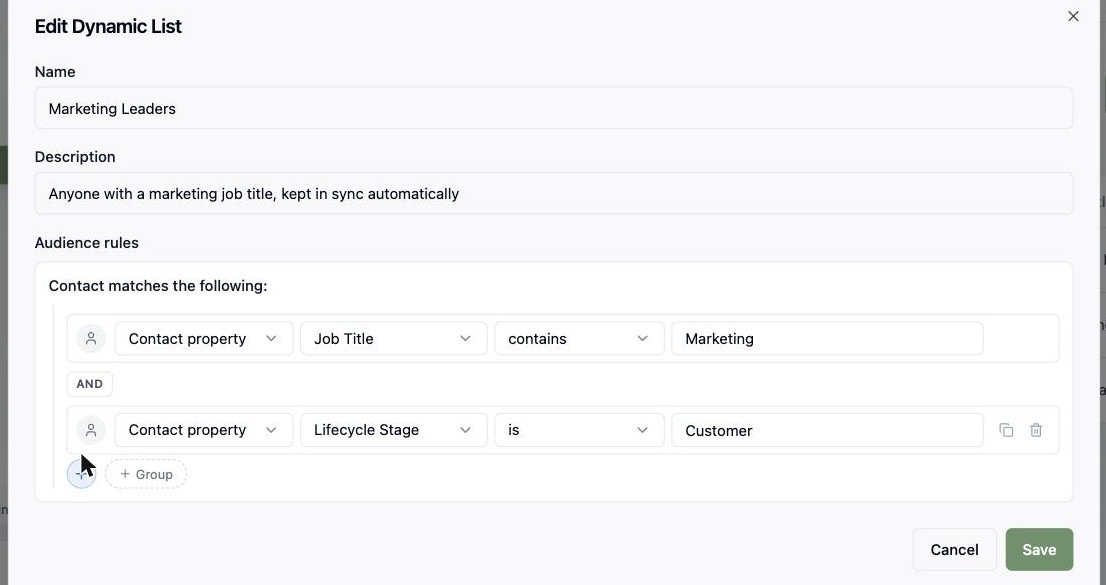The image size is (1106, 585).
Task: Click the Description input field
Action: coord(554,193)
